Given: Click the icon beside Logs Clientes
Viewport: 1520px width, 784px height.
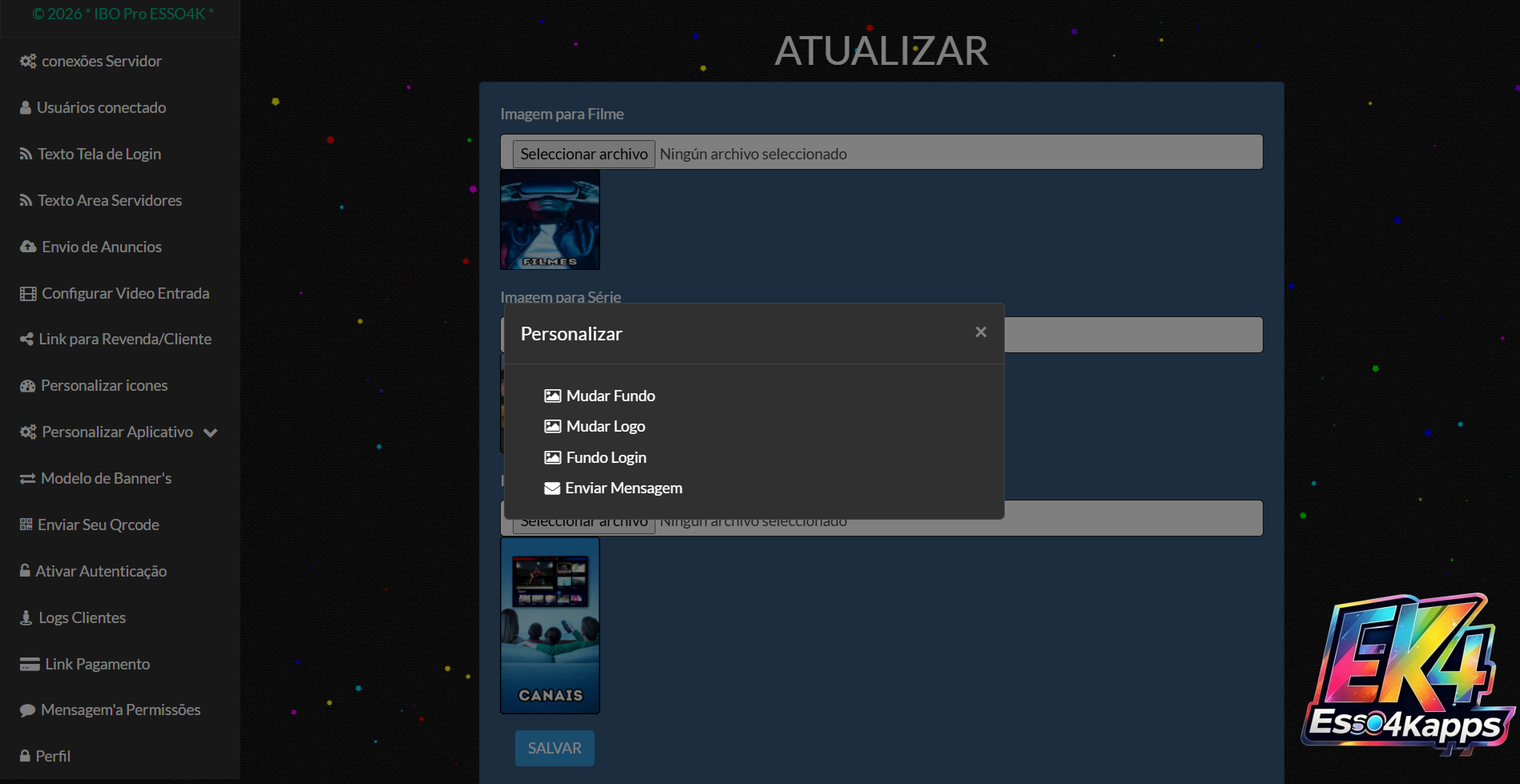Looking at the screenshot, I should tap(26, 617).
